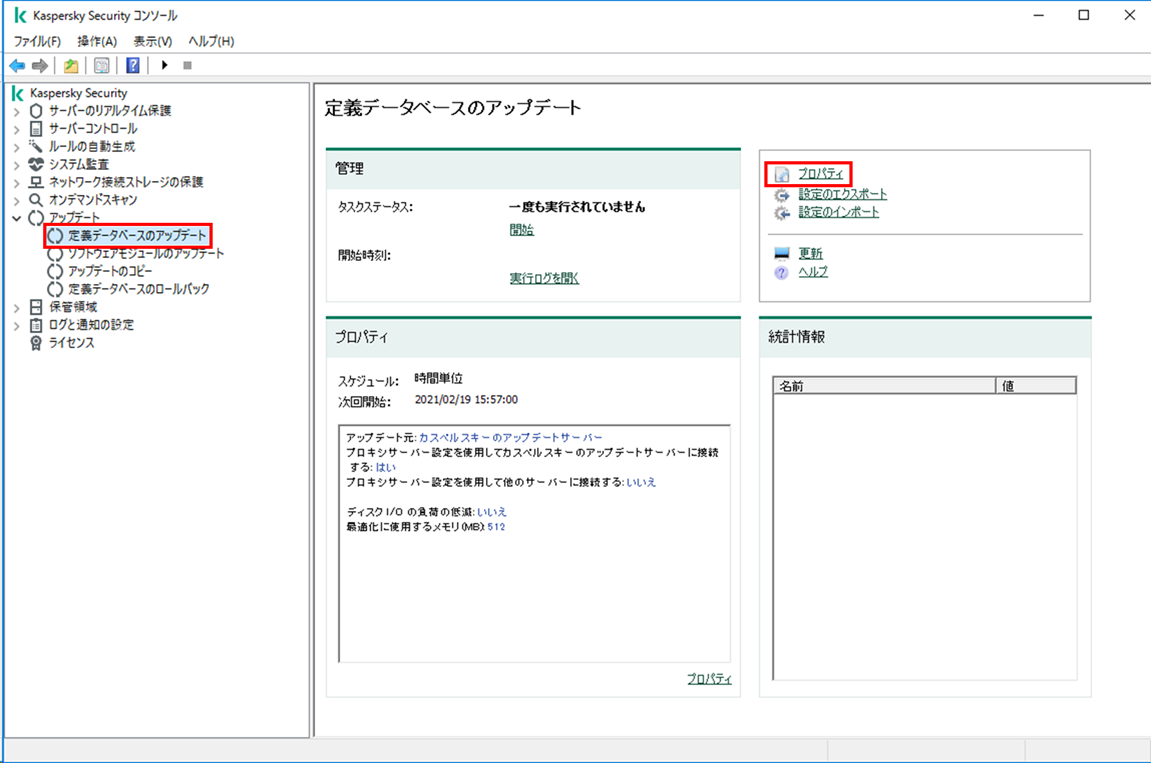Click the プロパティ link below the settings box
Viewport: 1151px width, 763px height.
coord(709,679)
